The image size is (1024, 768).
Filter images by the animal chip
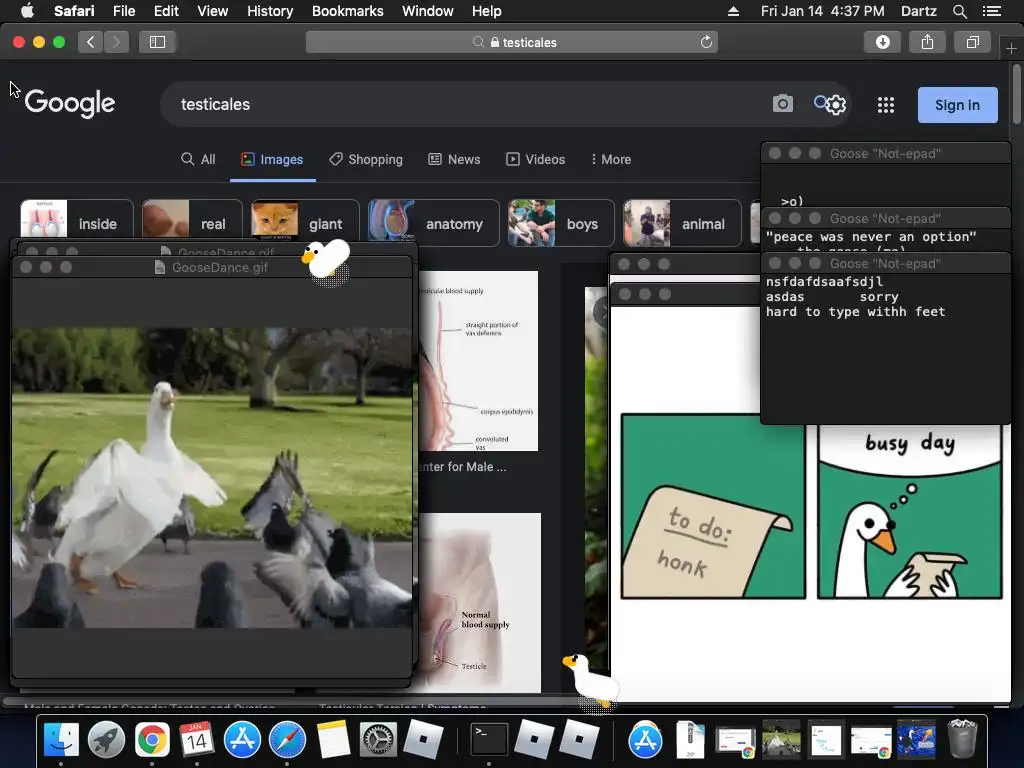pyautogui.click(x=682, y=223)
